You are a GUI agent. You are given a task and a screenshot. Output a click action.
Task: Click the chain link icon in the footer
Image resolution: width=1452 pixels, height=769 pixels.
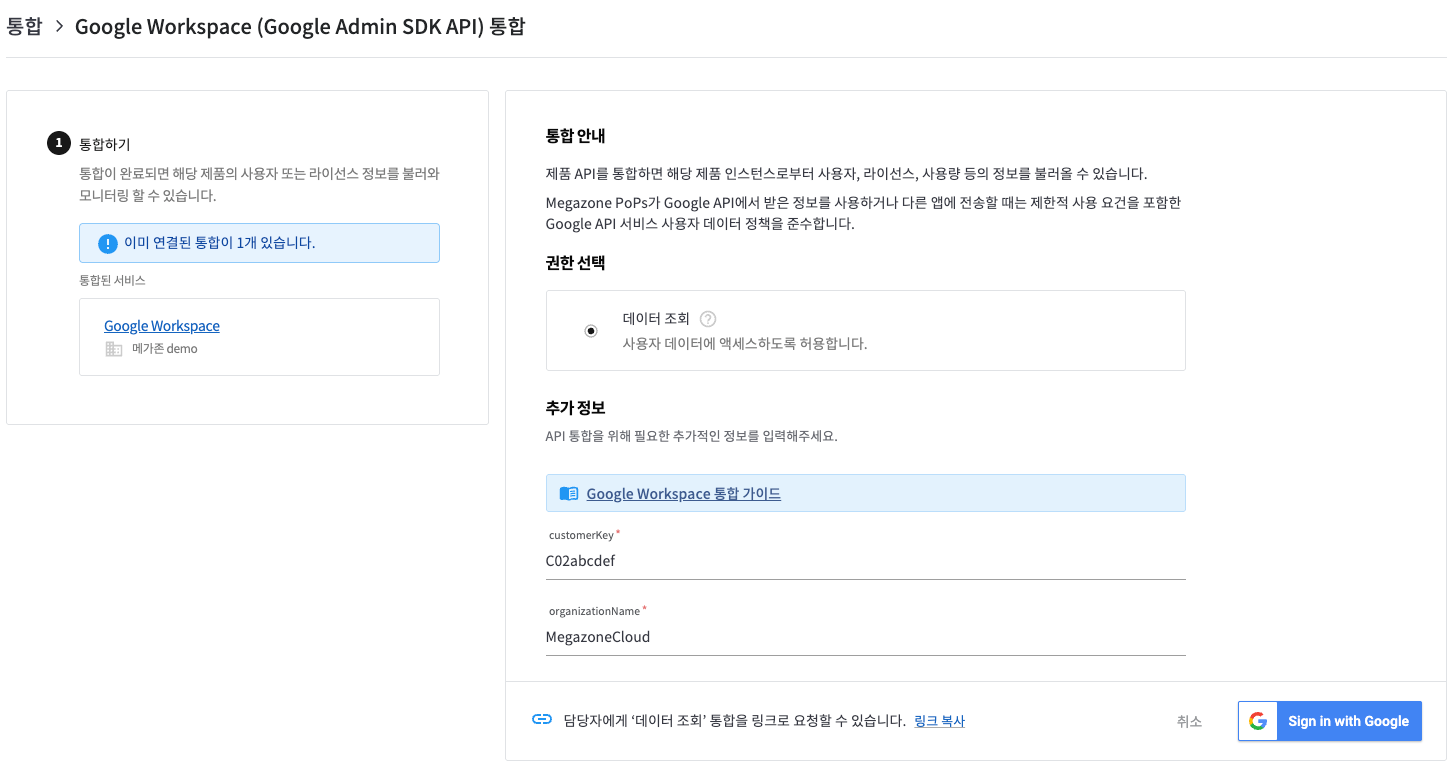(x=542, y=720)
